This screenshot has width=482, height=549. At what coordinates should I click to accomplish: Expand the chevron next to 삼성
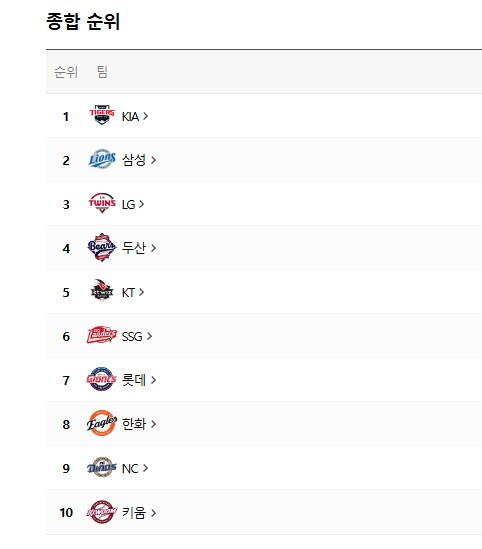[x=153, y=160]
